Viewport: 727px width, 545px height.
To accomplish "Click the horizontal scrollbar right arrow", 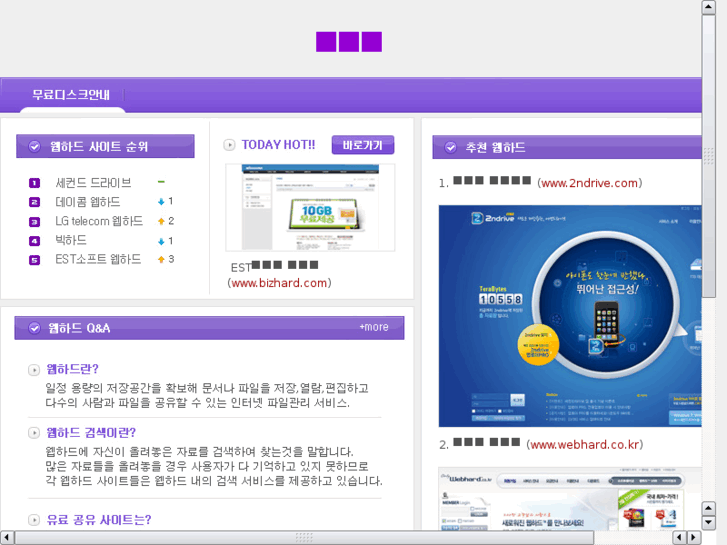I will 694,538.
